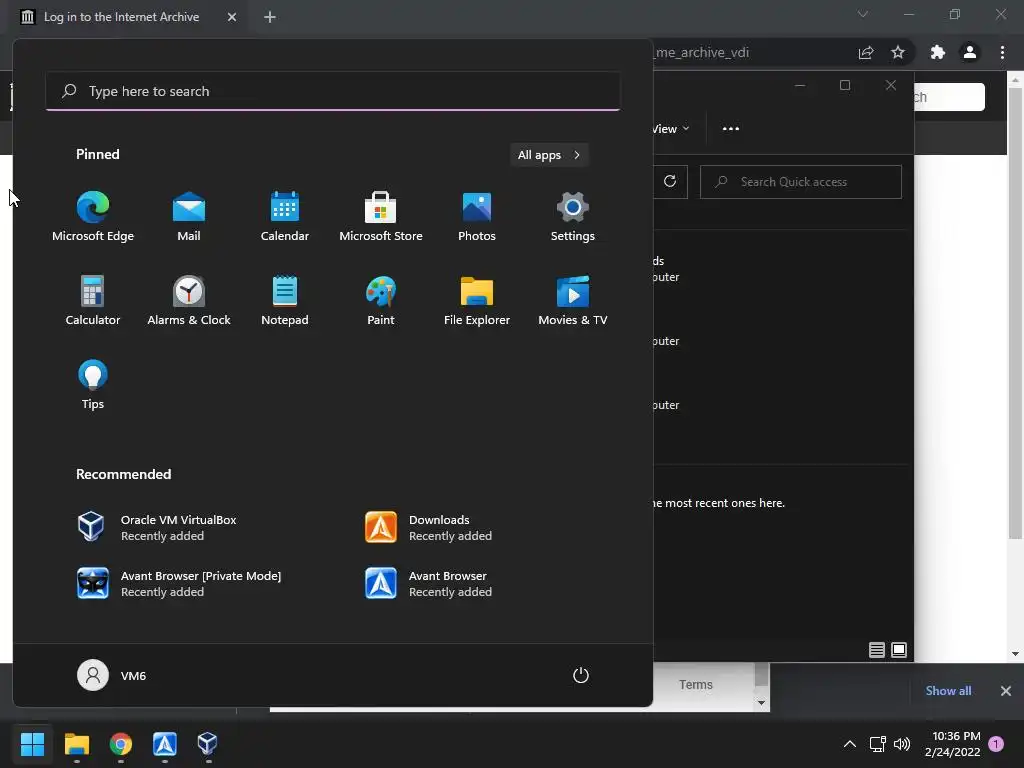
Task: Click the Terms link
Action: (x=696, y=684)
